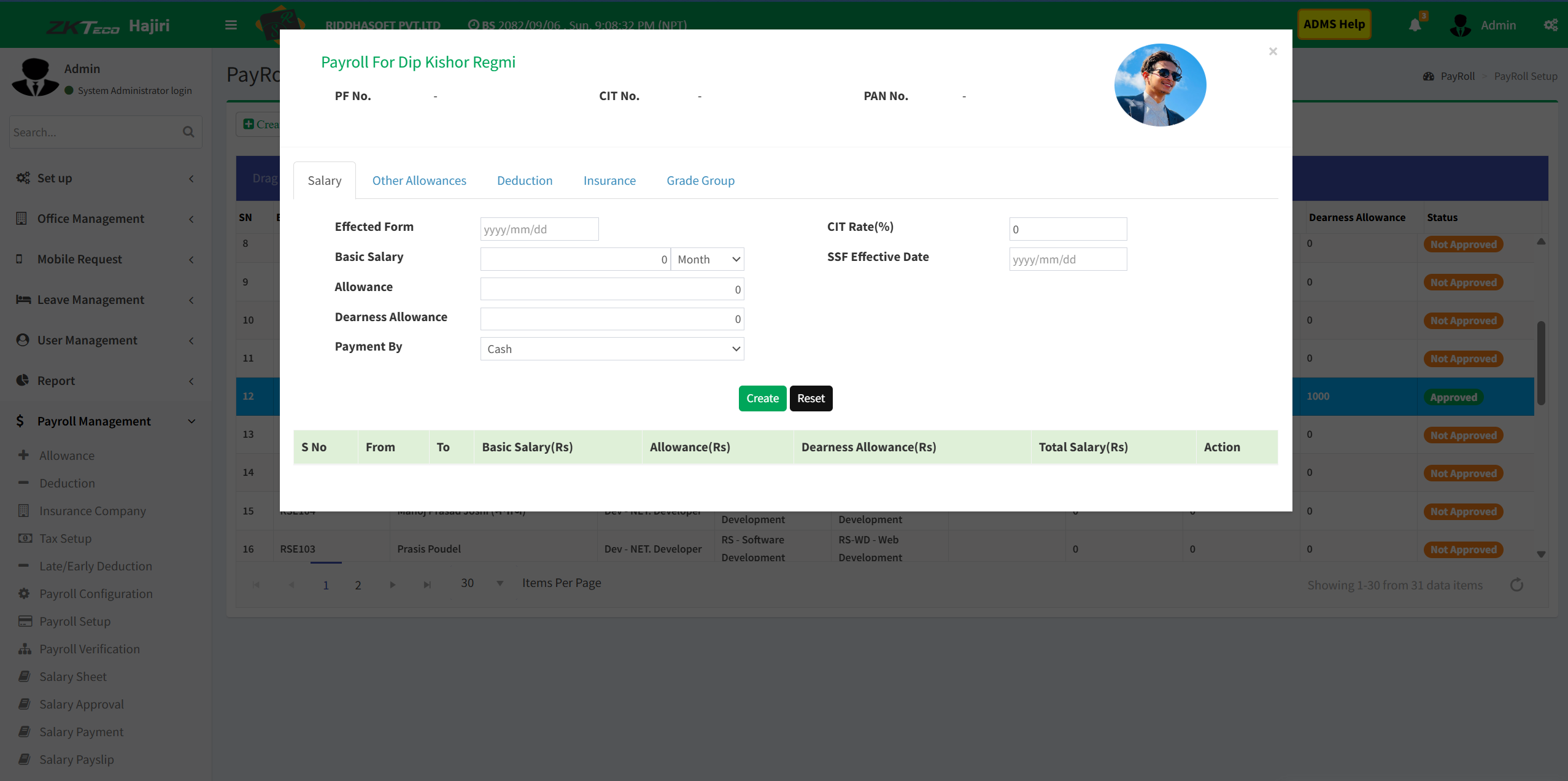Toggle the hamburger sidebar menu icon
1568x781 pixels.
pyautogui.click(x=231, y=25)
